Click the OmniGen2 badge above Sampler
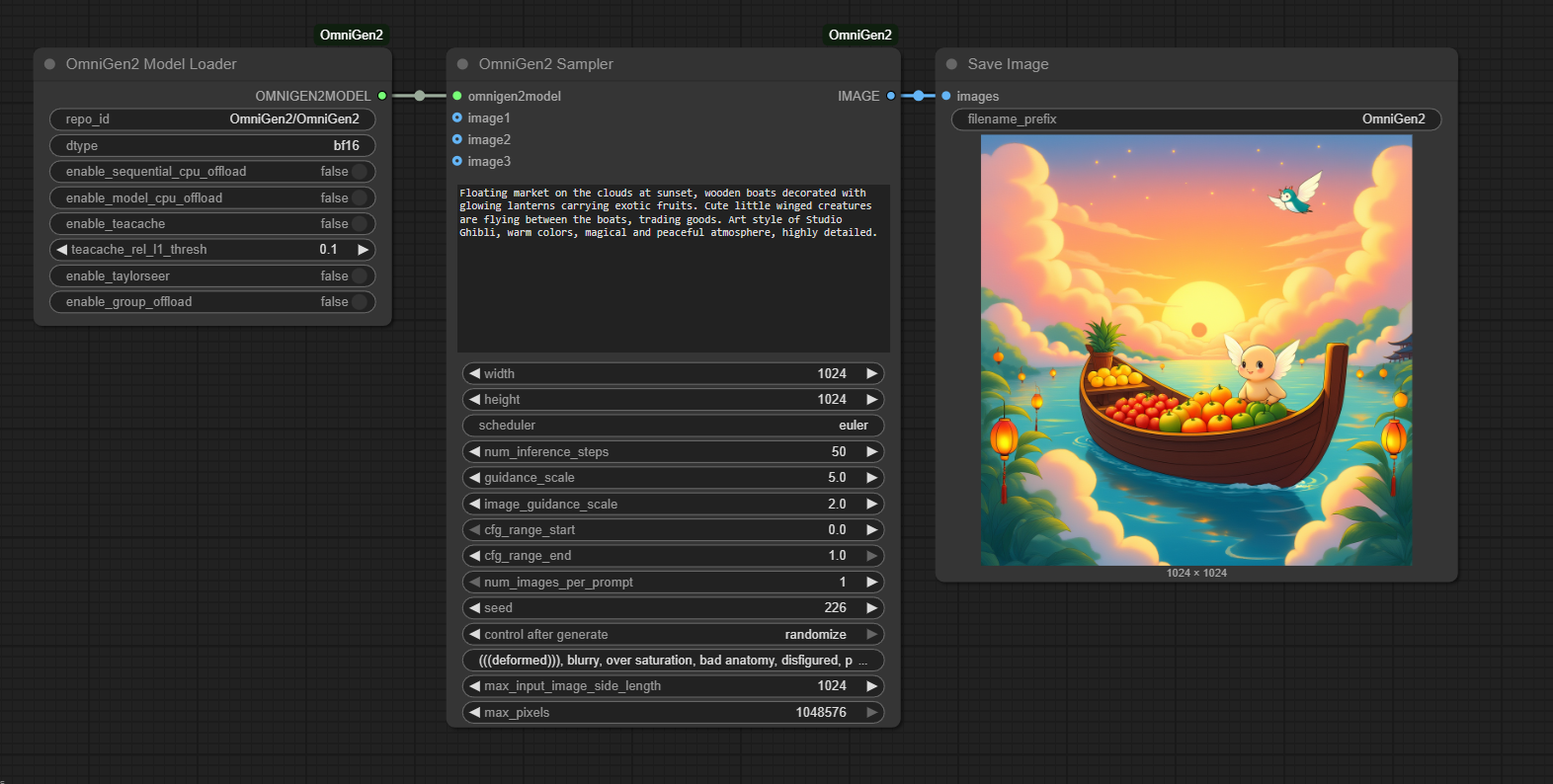Screen dimensions: 1553x784 [x=860, y=35]
